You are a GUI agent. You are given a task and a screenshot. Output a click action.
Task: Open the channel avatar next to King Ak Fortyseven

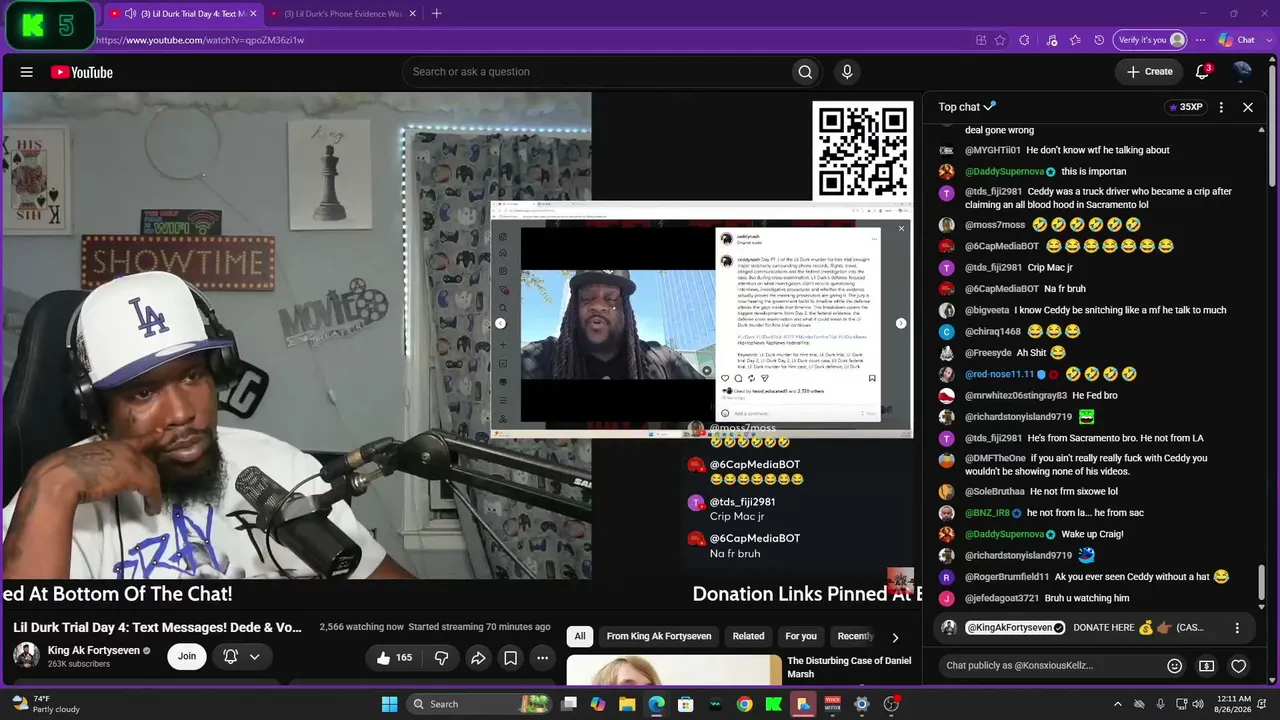[26, 657]
